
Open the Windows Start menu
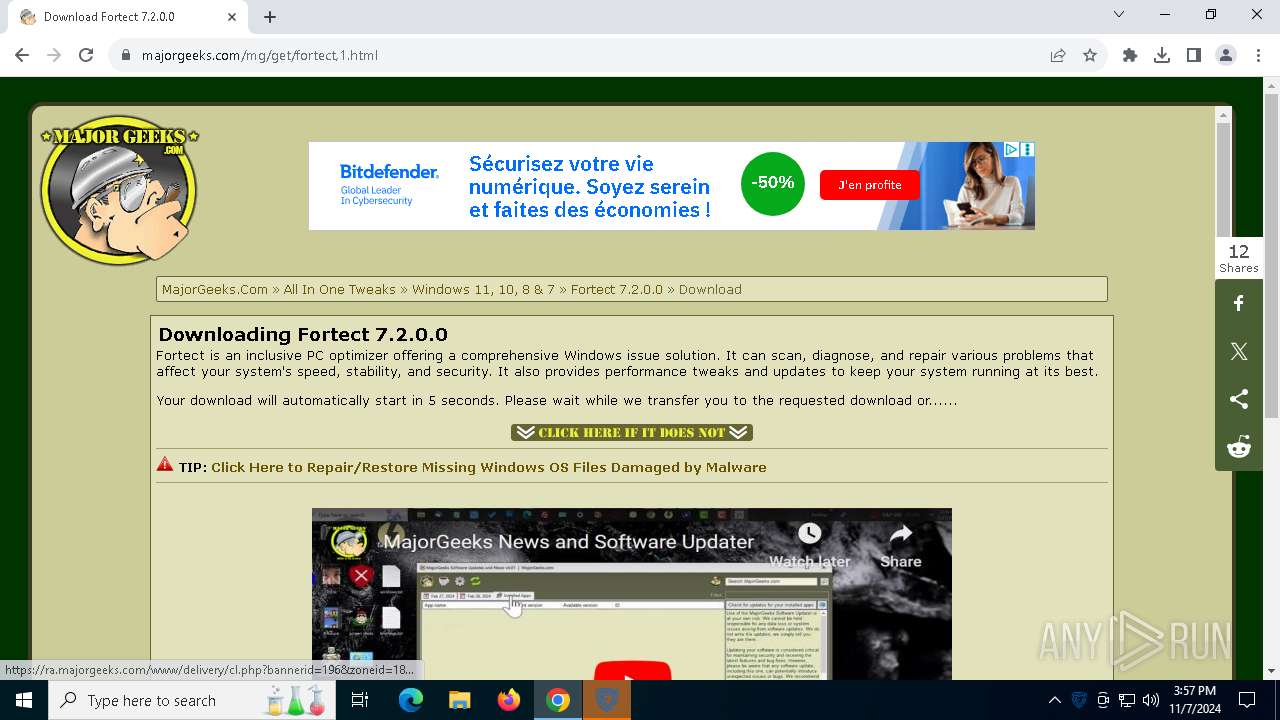pos(24,700)
